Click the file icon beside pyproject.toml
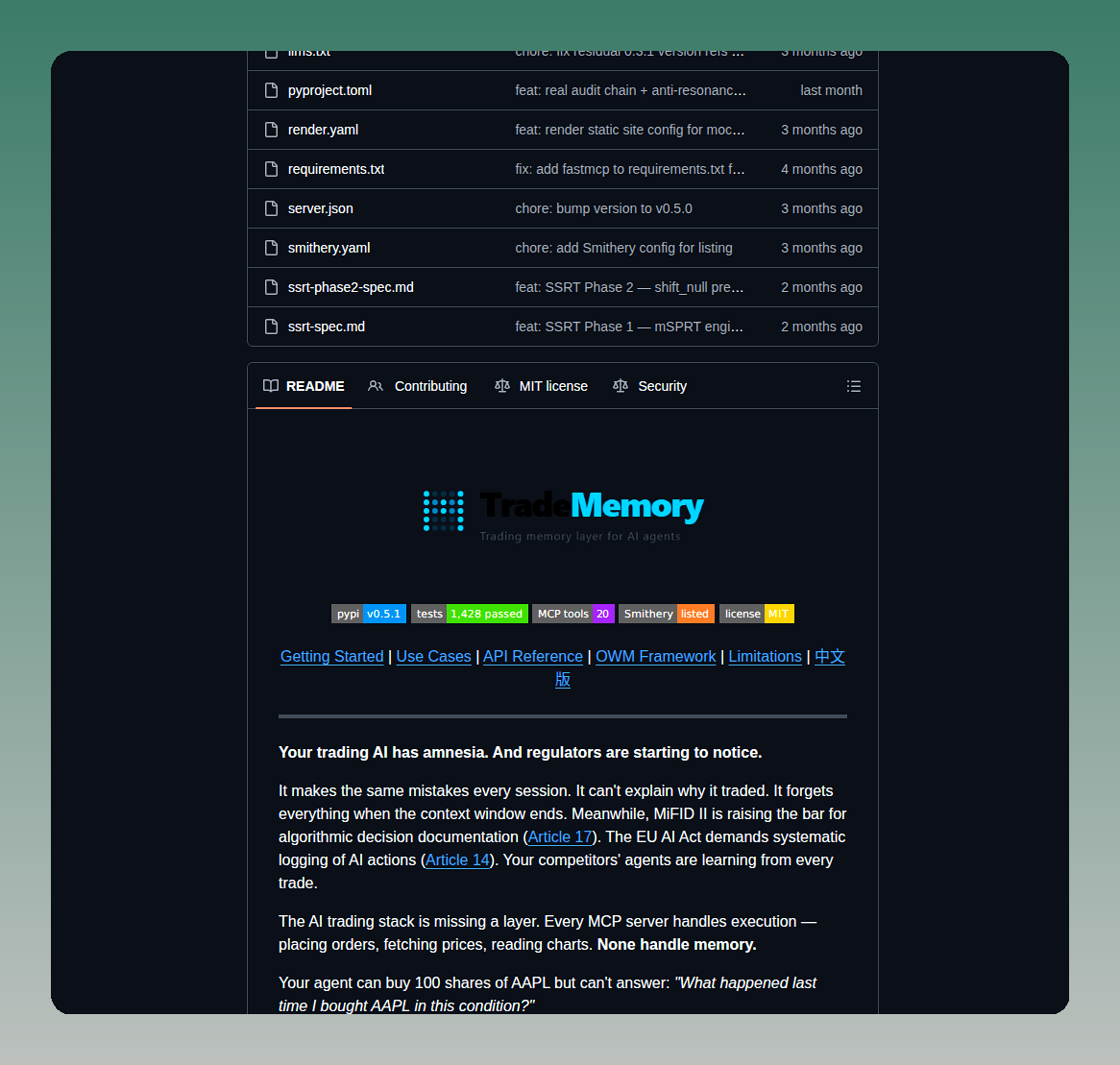1120x1065 pixels. coord(271,90)
